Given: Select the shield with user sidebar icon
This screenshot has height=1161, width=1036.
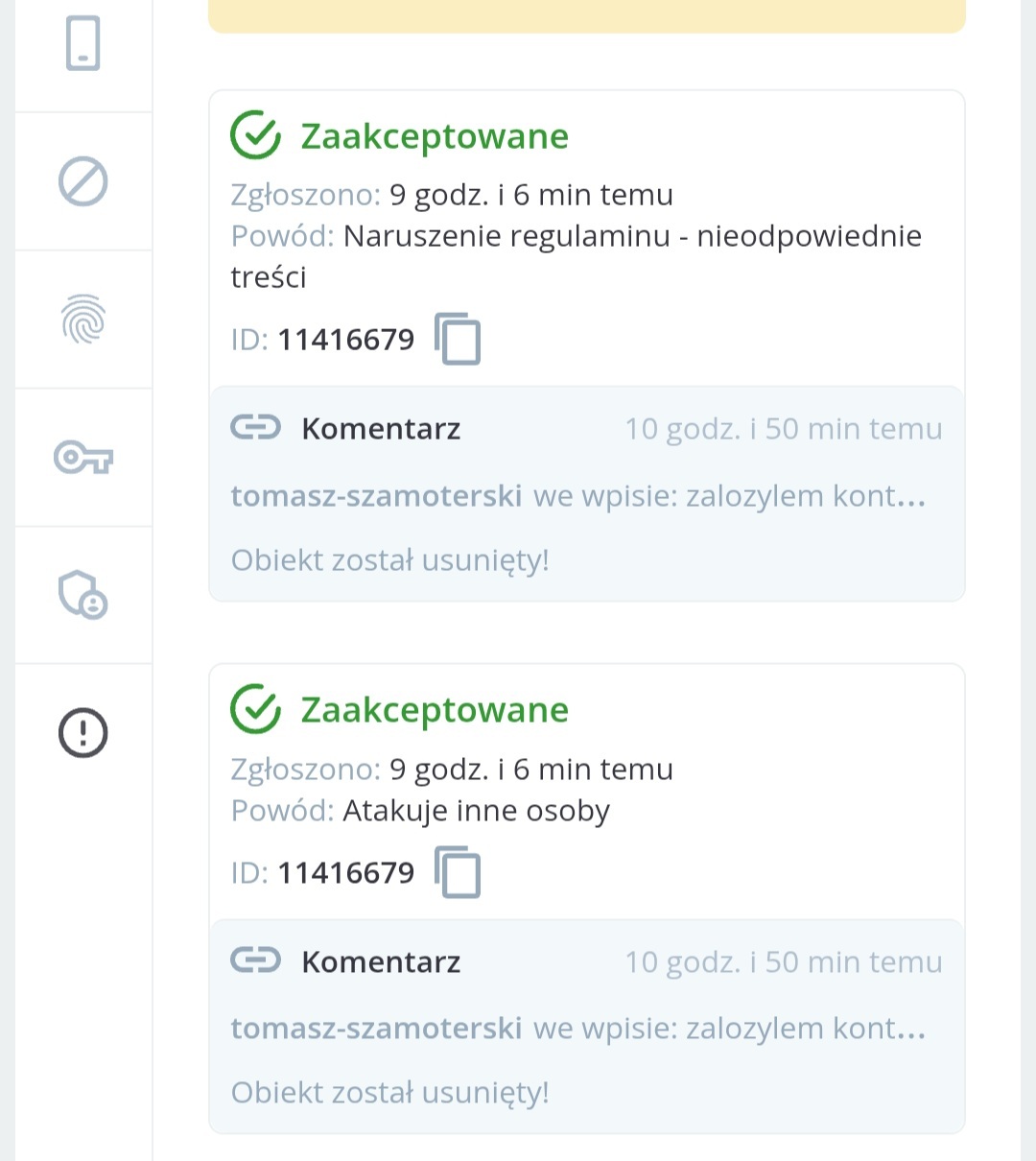Looking at the screenshot, I should point(82,595).
